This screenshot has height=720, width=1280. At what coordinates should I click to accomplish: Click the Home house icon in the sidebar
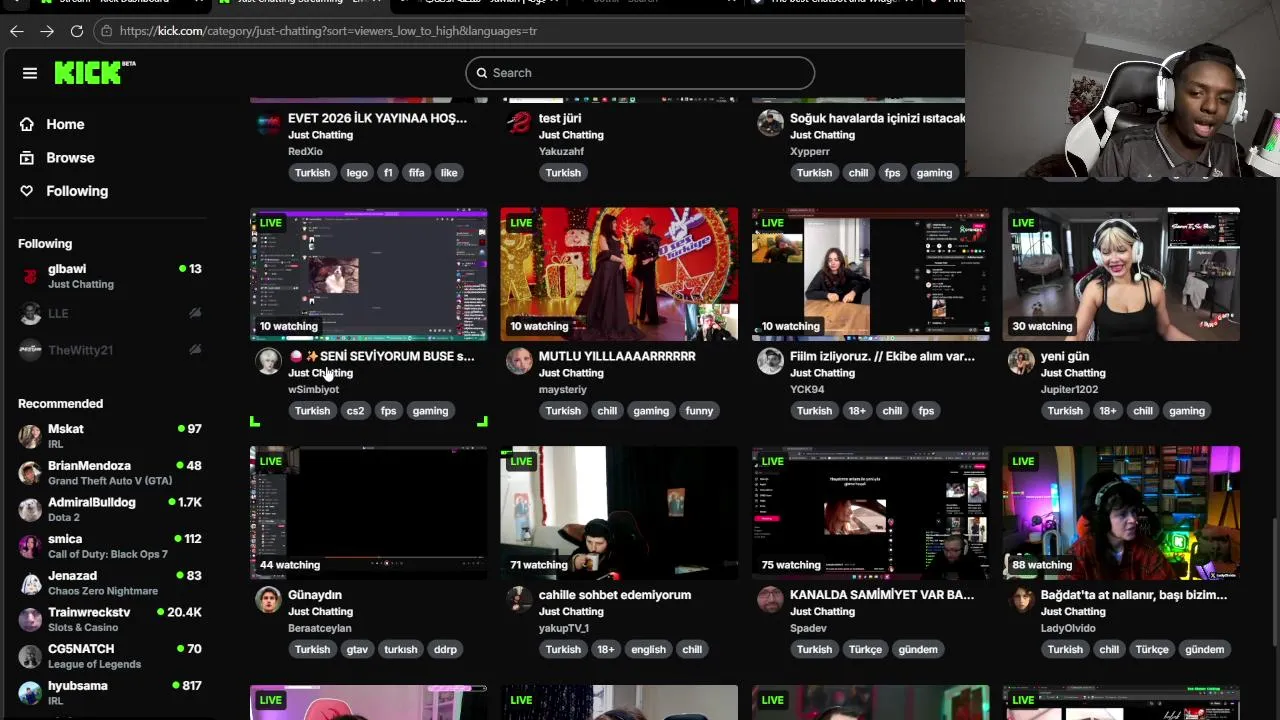tap(27, 124)
